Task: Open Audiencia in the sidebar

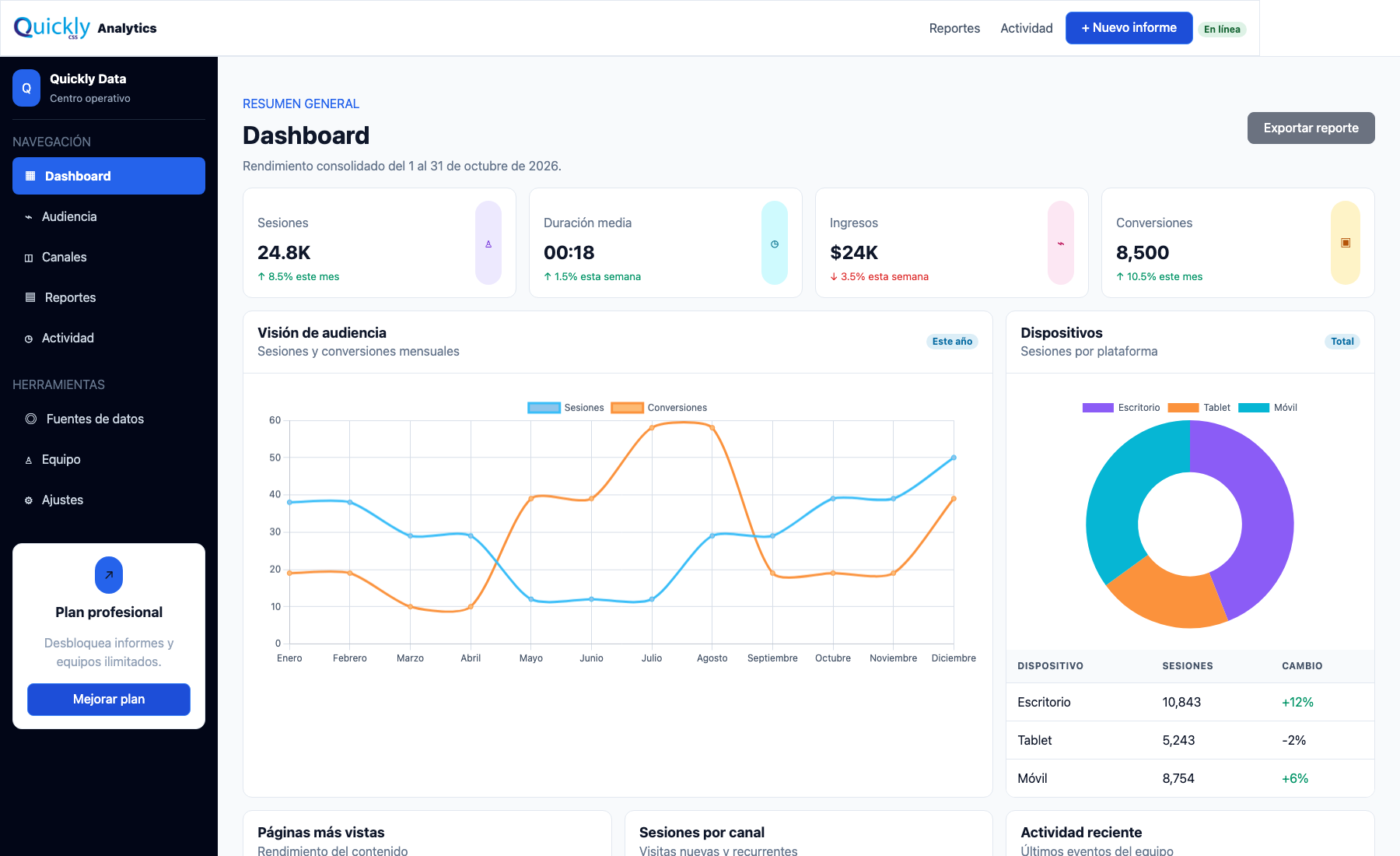Action: [x=109, y=216]
